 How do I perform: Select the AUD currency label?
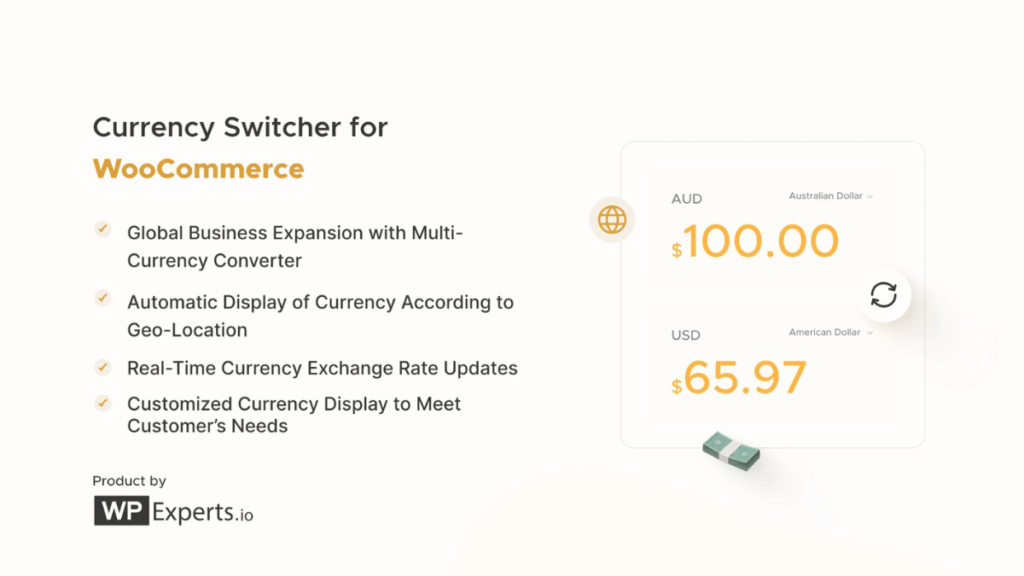(687, 199)
